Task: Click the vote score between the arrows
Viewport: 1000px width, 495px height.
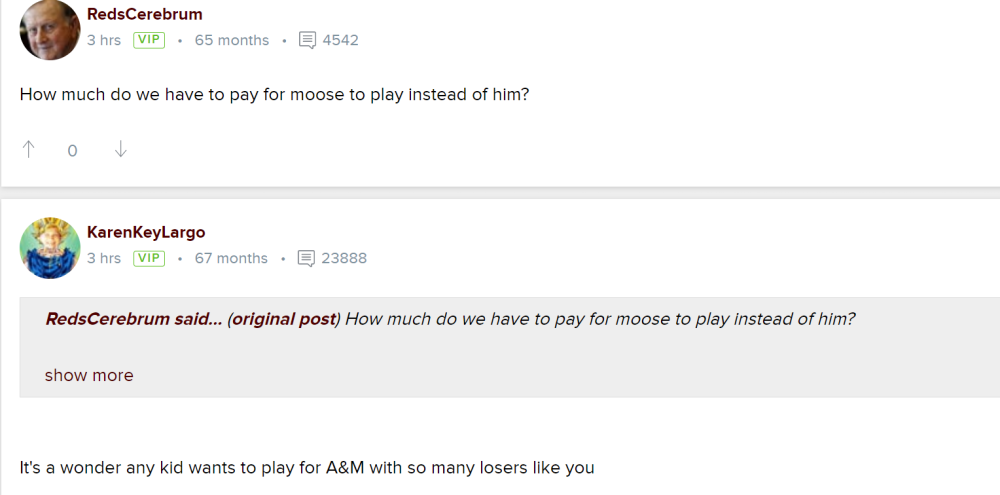Action: coord(72,151)
